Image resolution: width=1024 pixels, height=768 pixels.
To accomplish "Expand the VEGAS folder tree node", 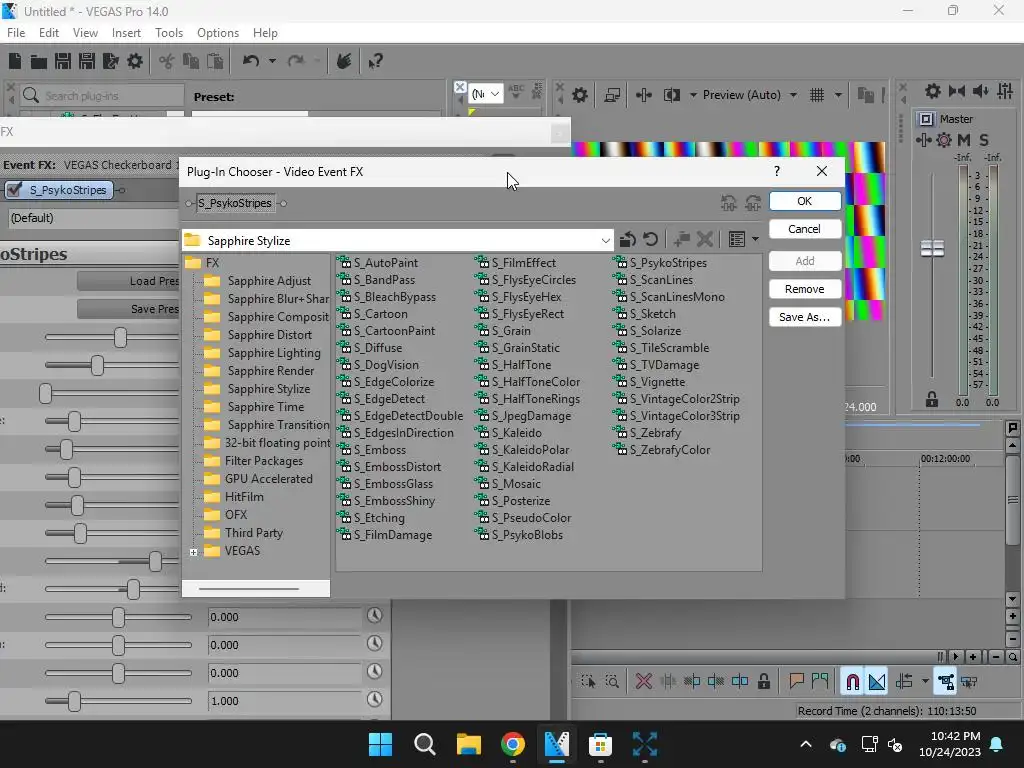I will 194,552.
